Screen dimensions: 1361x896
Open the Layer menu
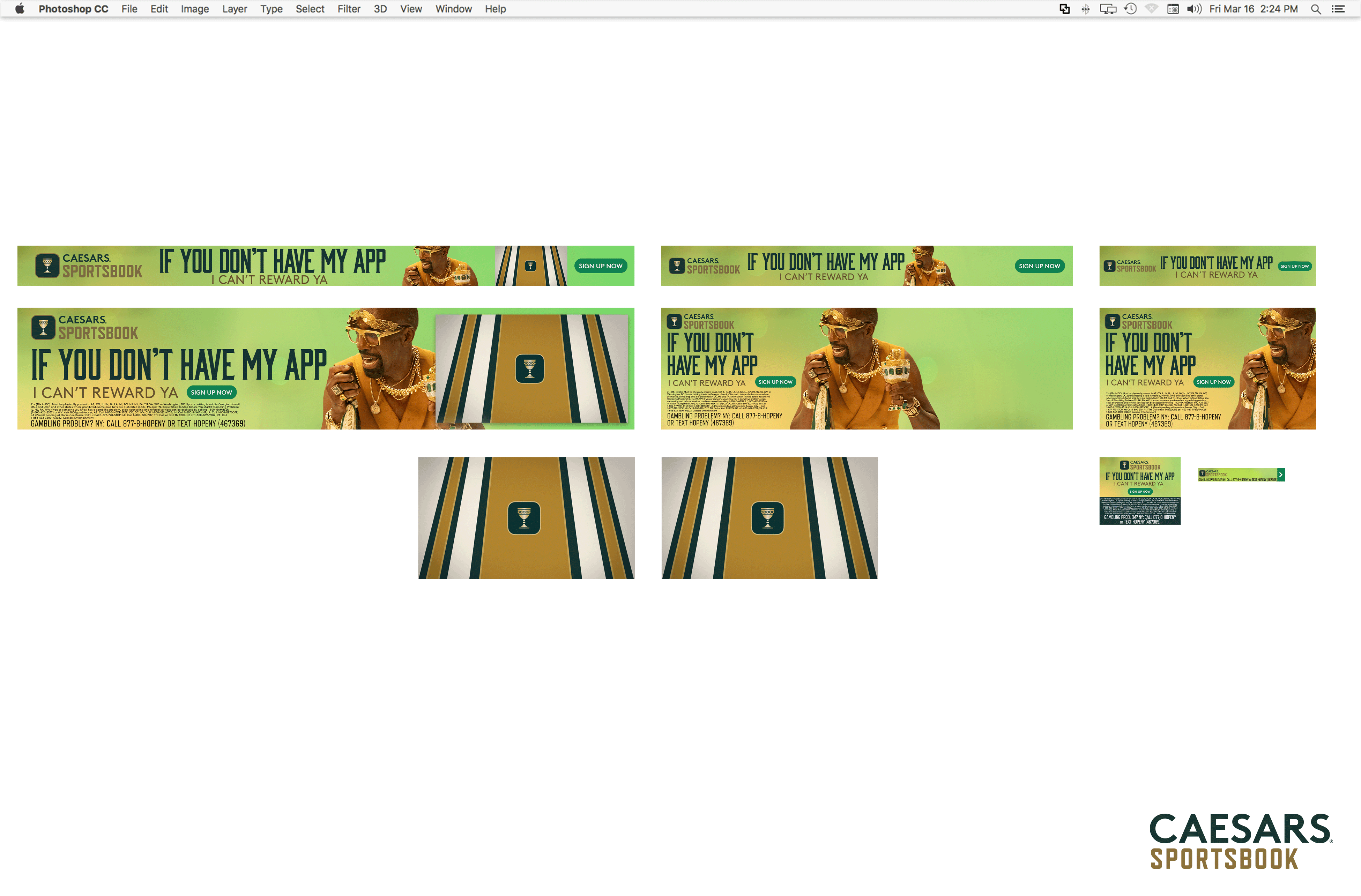[x=235, y=9]
